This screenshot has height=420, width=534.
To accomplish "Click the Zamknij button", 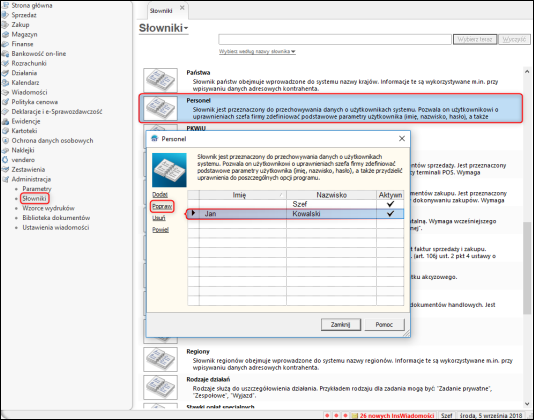I will tap(340, 324).
